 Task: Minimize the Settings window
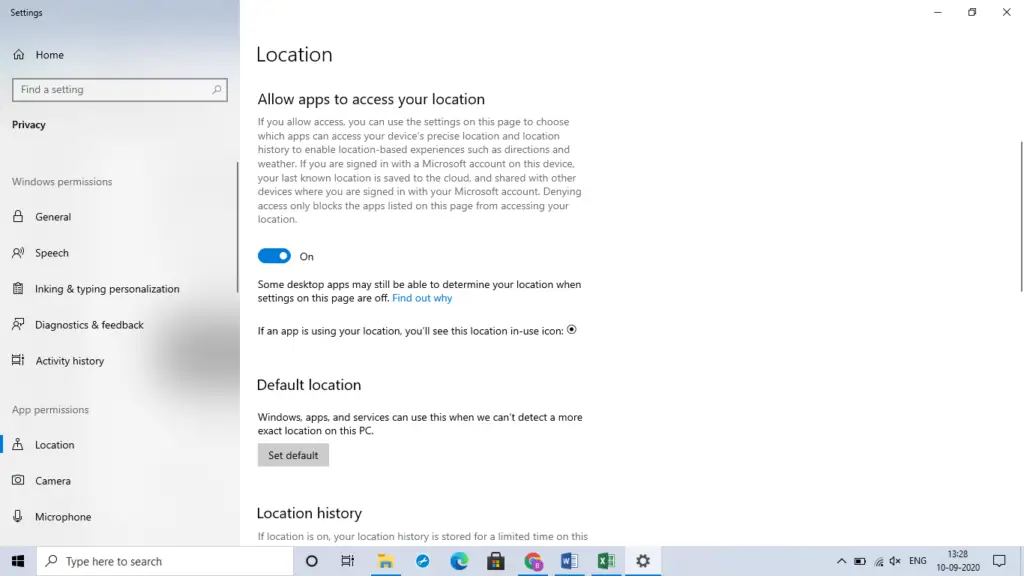[938, 12]
